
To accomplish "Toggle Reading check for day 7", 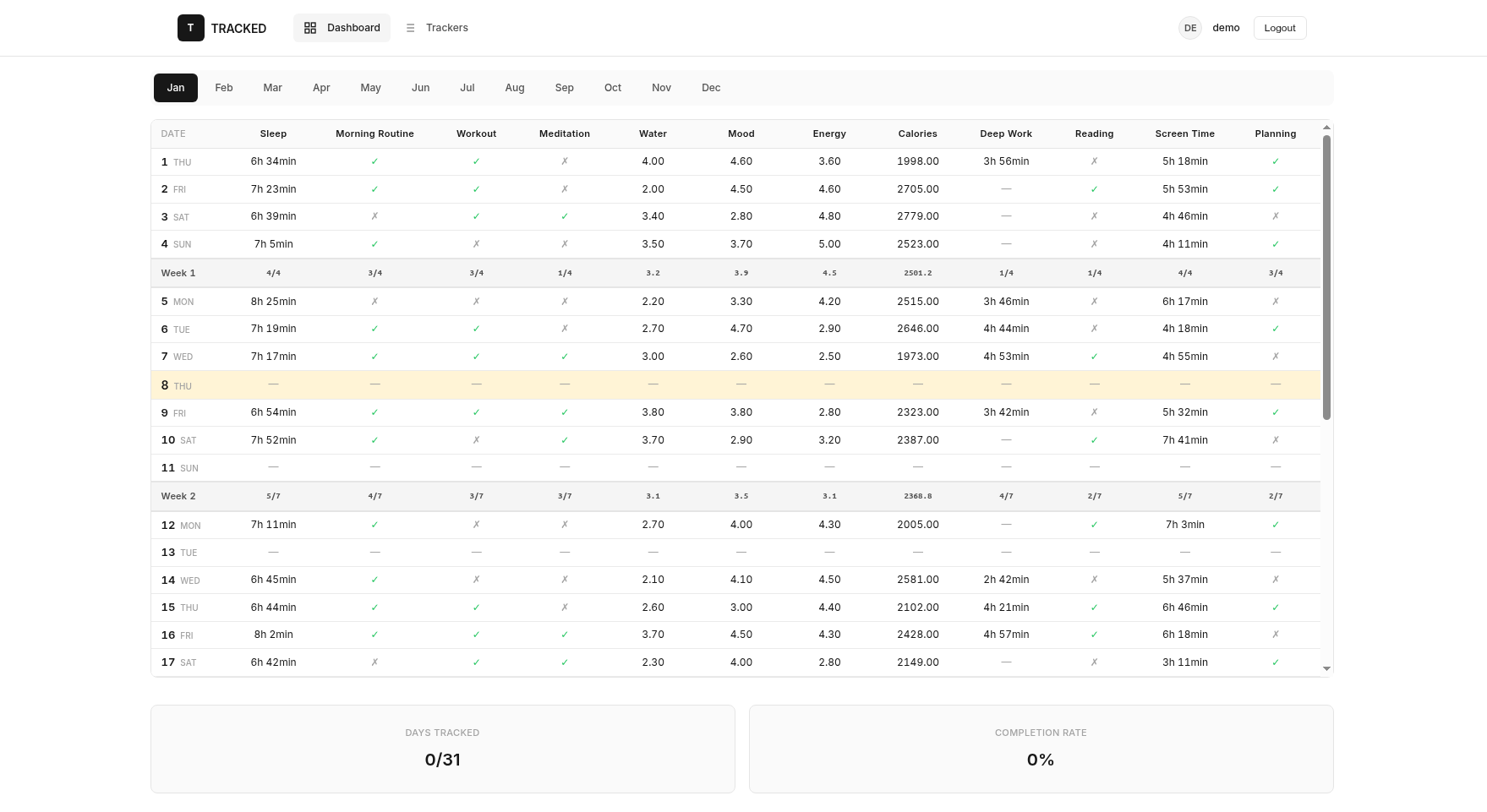I will [1094, 357].
